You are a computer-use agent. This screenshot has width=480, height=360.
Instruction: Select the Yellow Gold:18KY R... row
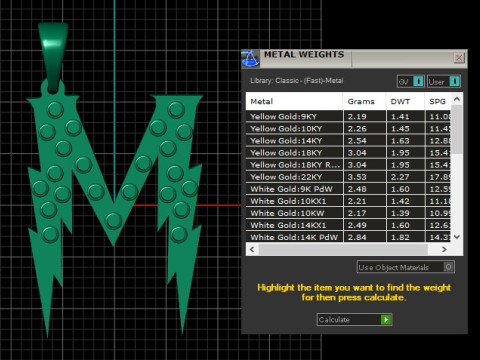tap(348, 165)
